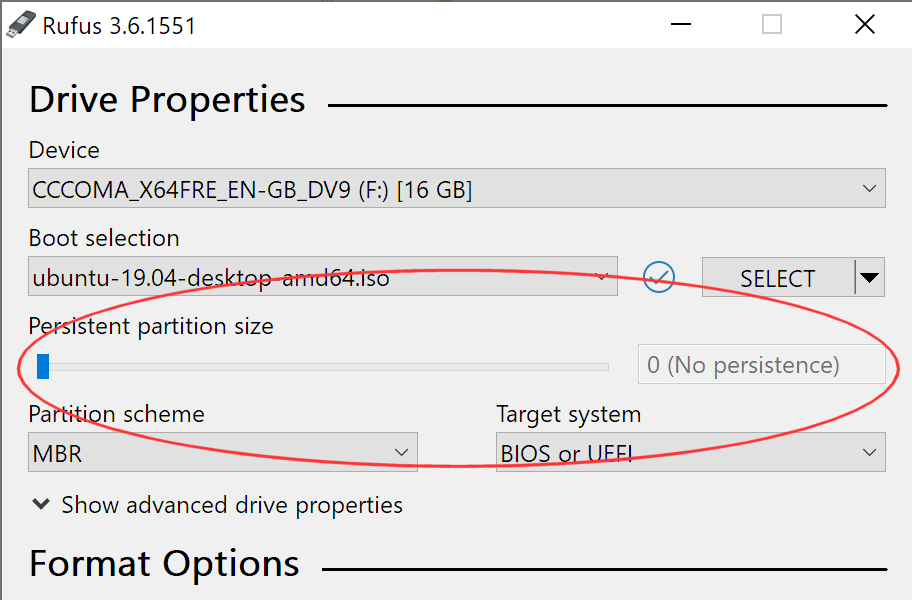The image size is (912, 600).
Task: Click the persistence size value field
Action: [x=761, y=365]
